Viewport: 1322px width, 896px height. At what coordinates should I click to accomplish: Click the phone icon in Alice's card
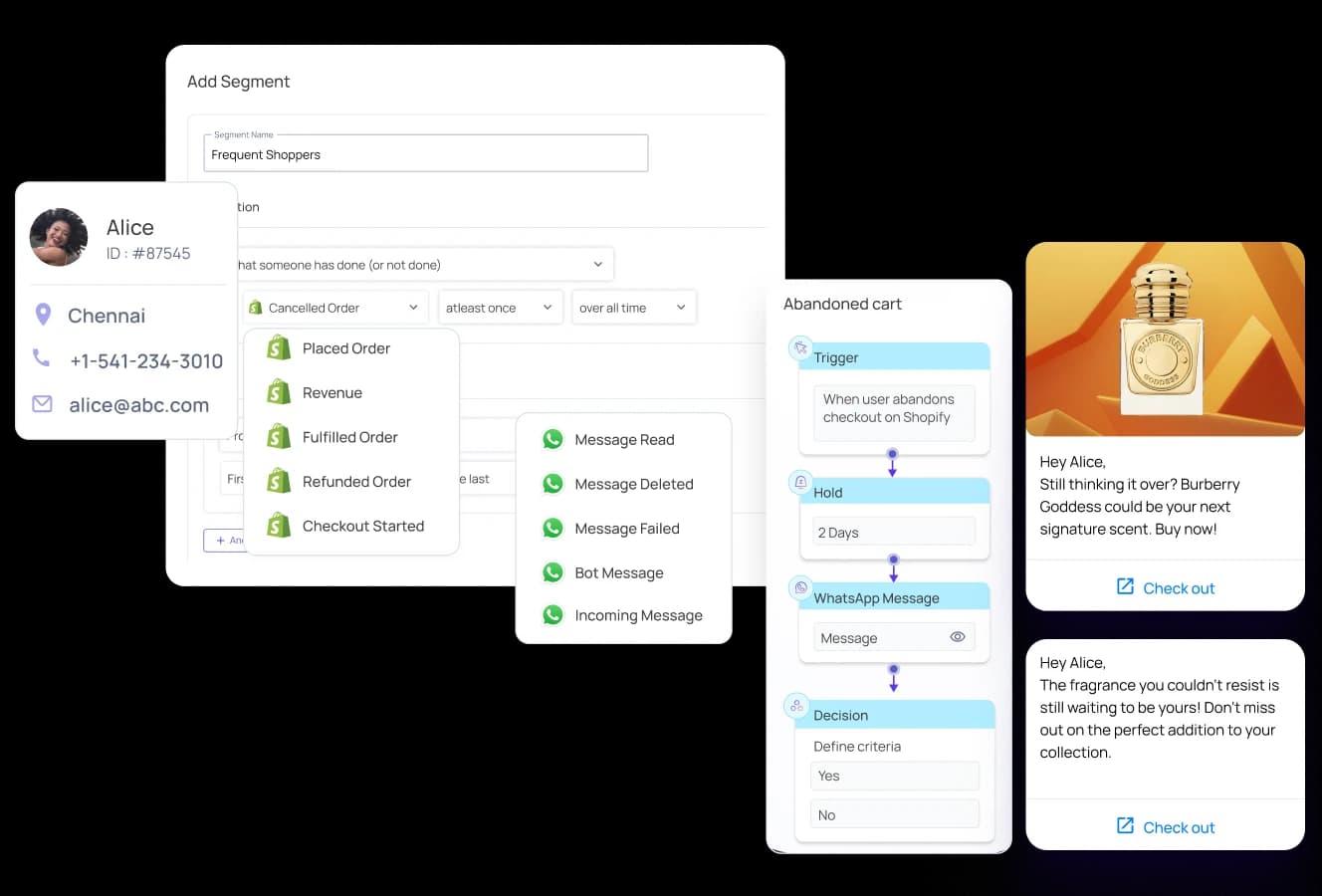tap(42, 357)
